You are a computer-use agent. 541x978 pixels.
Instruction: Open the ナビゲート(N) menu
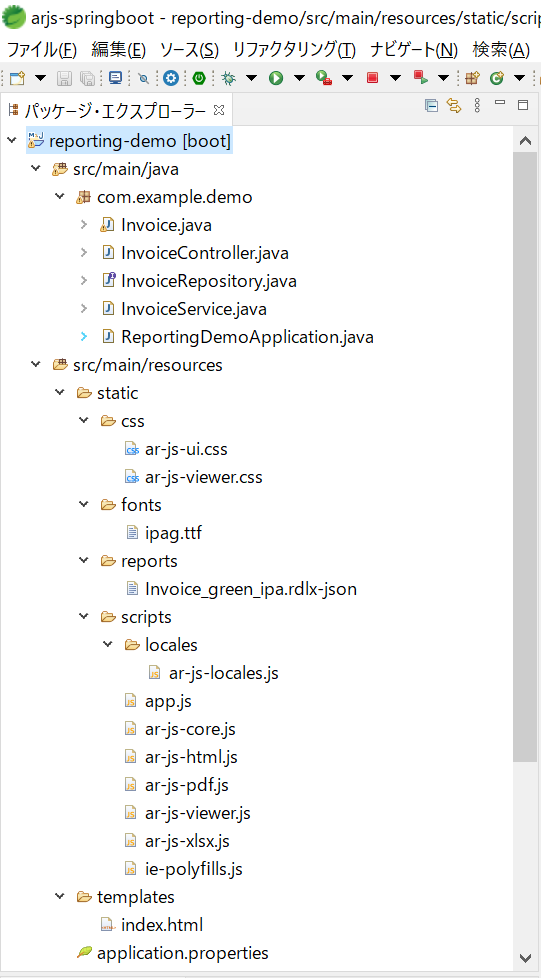(x=414, y=50)
